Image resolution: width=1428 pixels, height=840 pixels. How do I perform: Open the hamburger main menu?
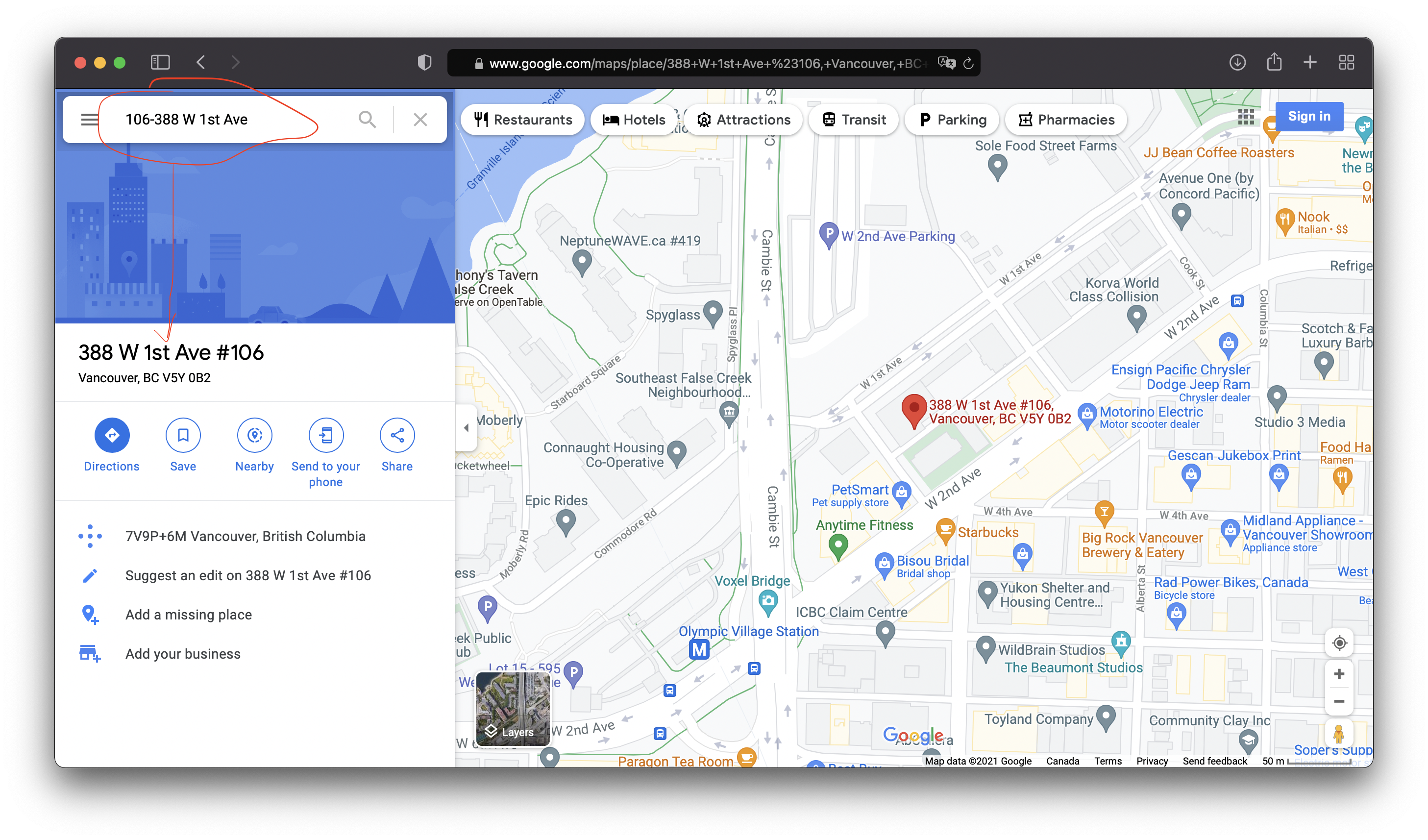[x=89, y=120]
